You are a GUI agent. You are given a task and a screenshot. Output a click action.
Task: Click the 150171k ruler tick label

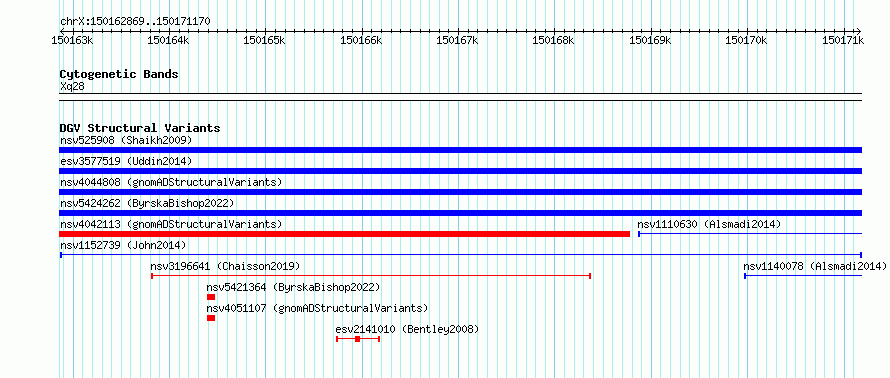pyautogui.click(x=843, y=40)
